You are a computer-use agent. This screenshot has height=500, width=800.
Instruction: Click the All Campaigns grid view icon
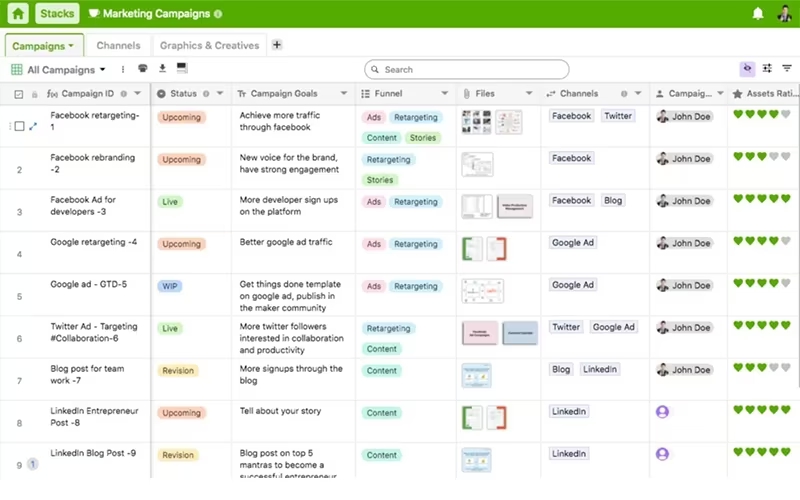tap(17, 69)
